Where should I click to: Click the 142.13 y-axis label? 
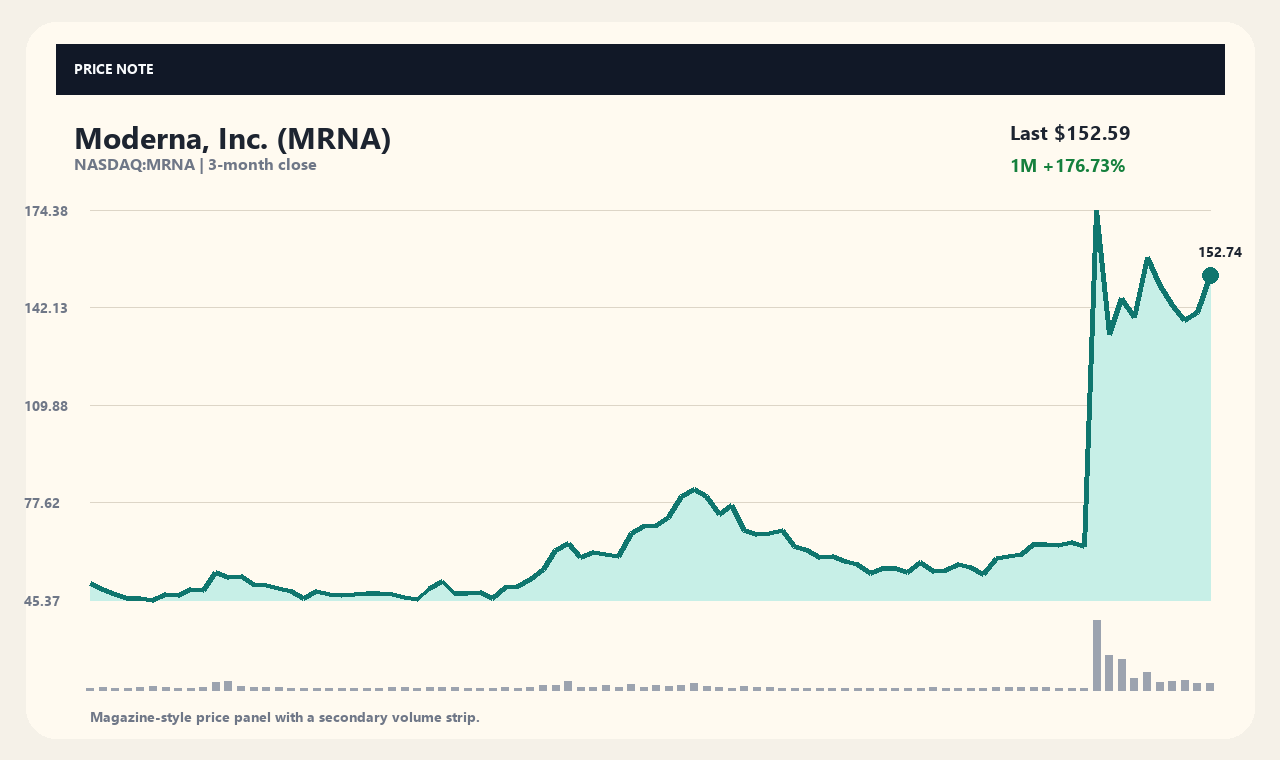(x=46, y=308)
